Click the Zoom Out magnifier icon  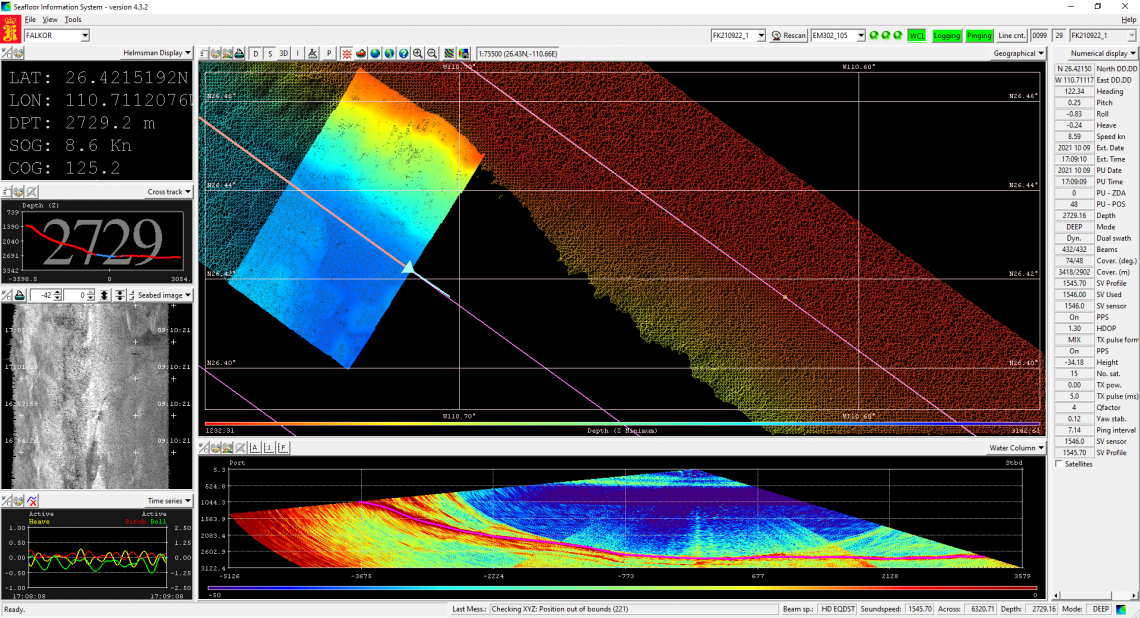point(432,53)
